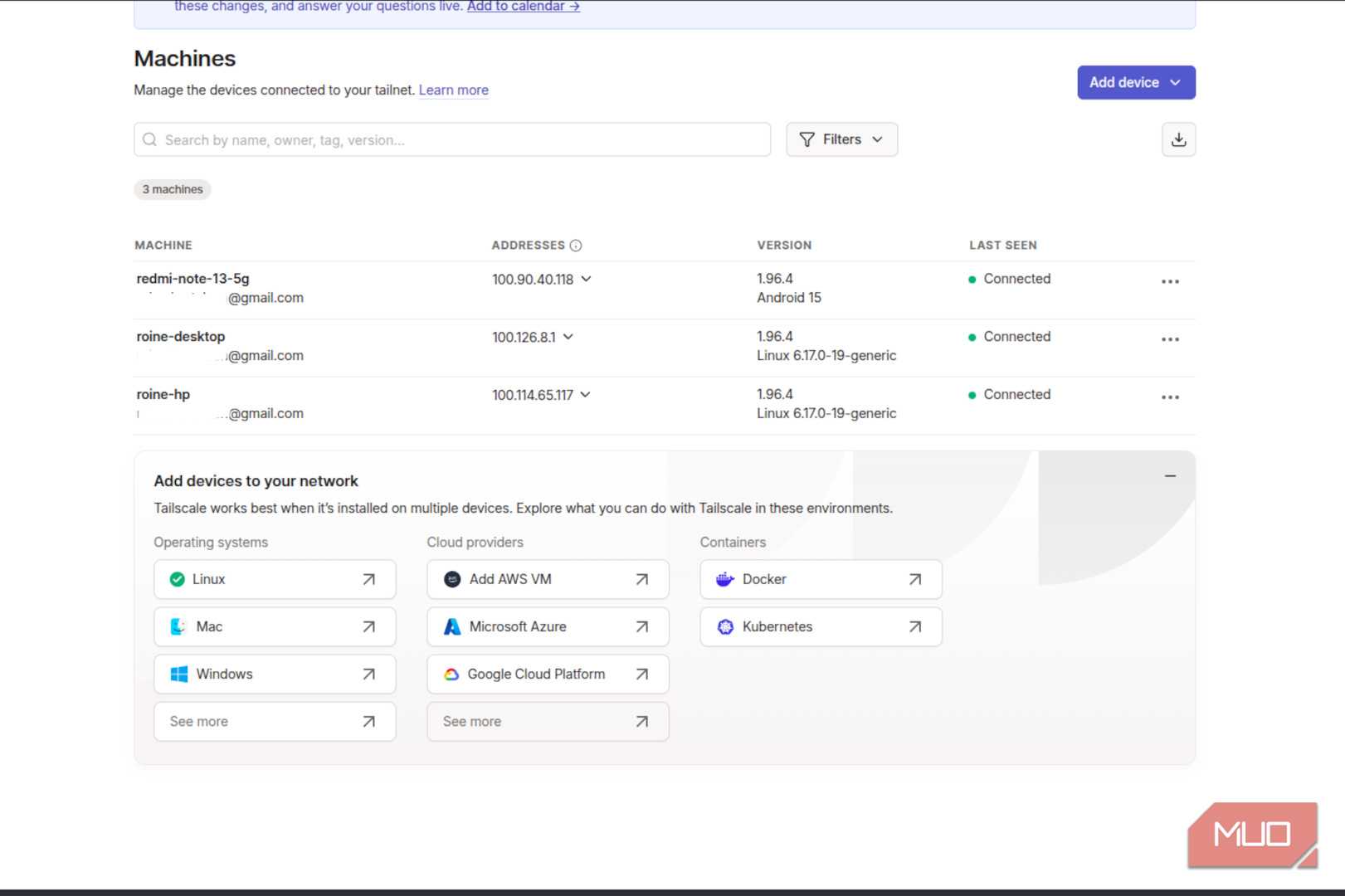Click the external arrow on Microsoft Azure card
Image resolution: width=1345 pixels, height=896 pixels.
point(642,626)
